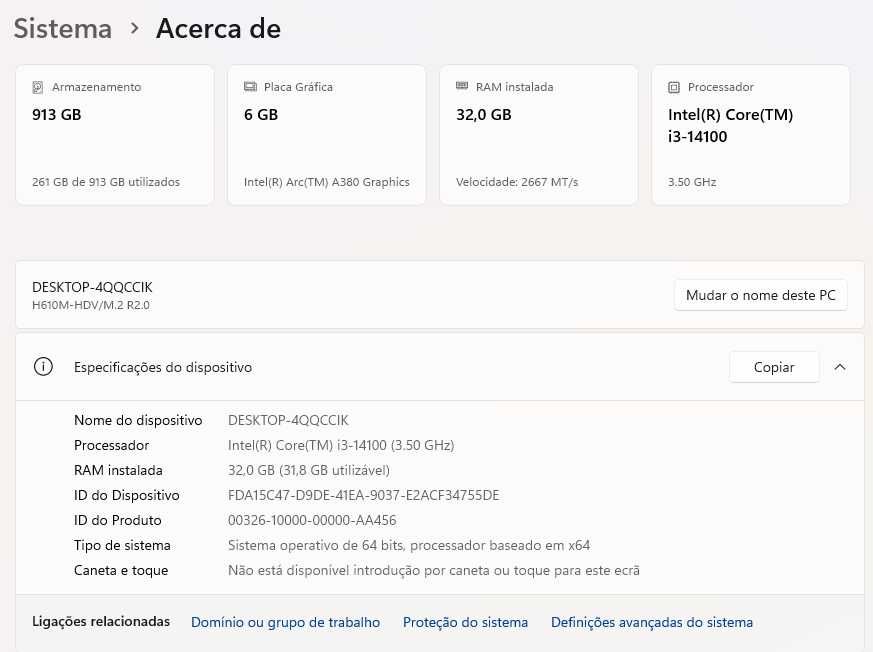Open the 913 GB storage card
Screen dimensions: 873x652
[115, 135]
